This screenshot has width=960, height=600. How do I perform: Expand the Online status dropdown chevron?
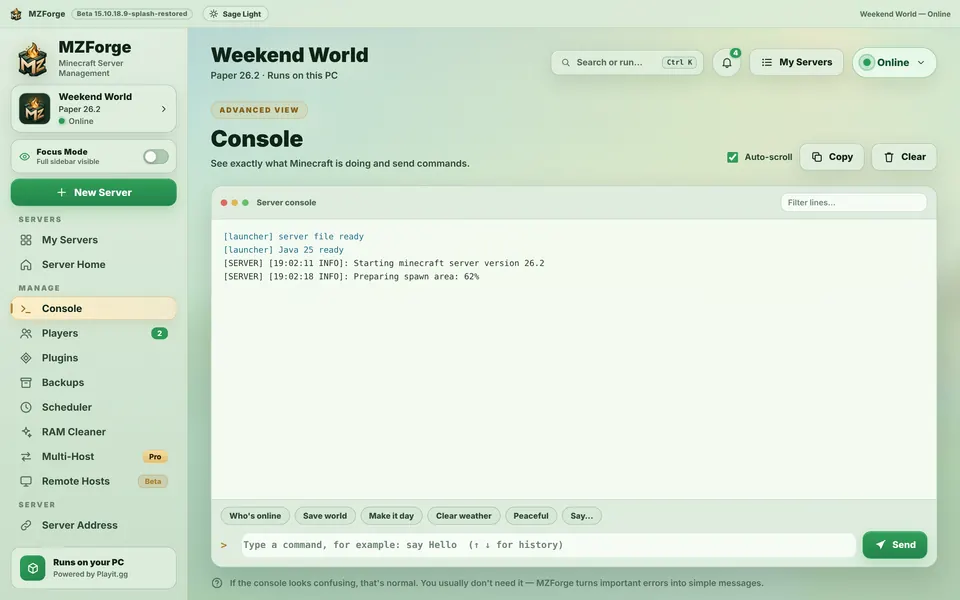pos(921,62)
